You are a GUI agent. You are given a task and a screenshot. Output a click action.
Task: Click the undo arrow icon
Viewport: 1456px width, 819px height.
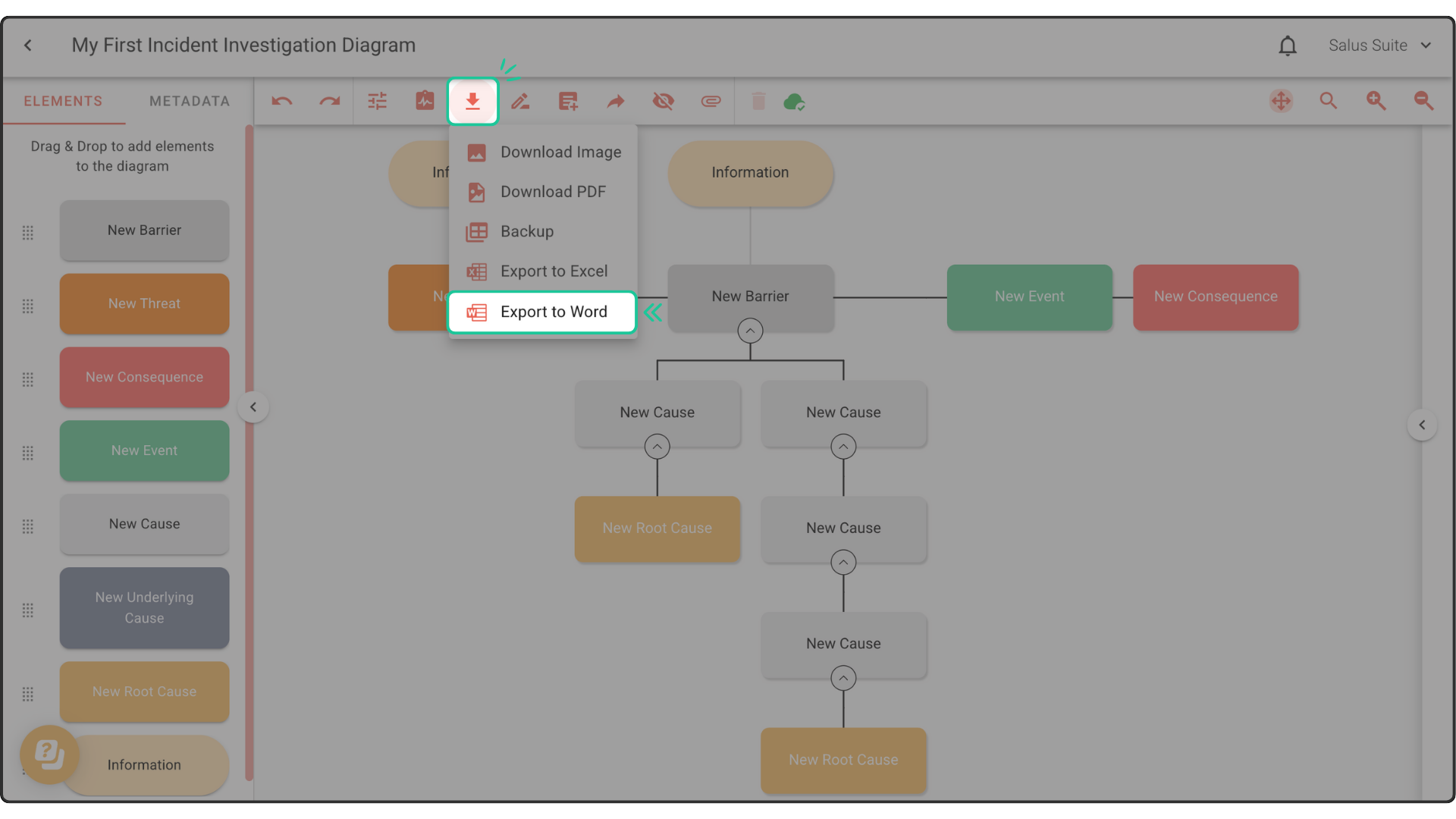pos(282,101)
